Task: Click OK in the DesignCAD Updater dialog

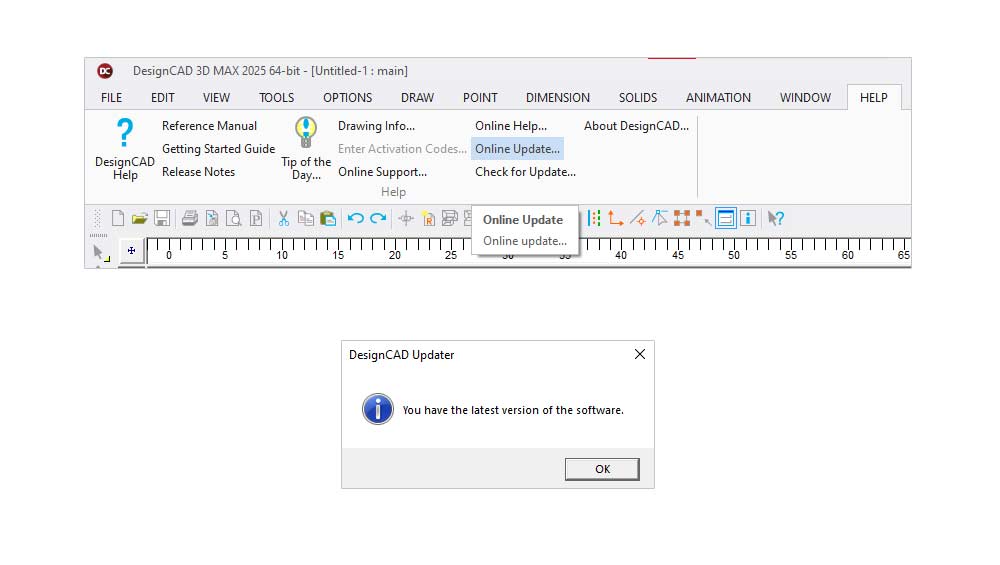Action: tap(602, 469)
